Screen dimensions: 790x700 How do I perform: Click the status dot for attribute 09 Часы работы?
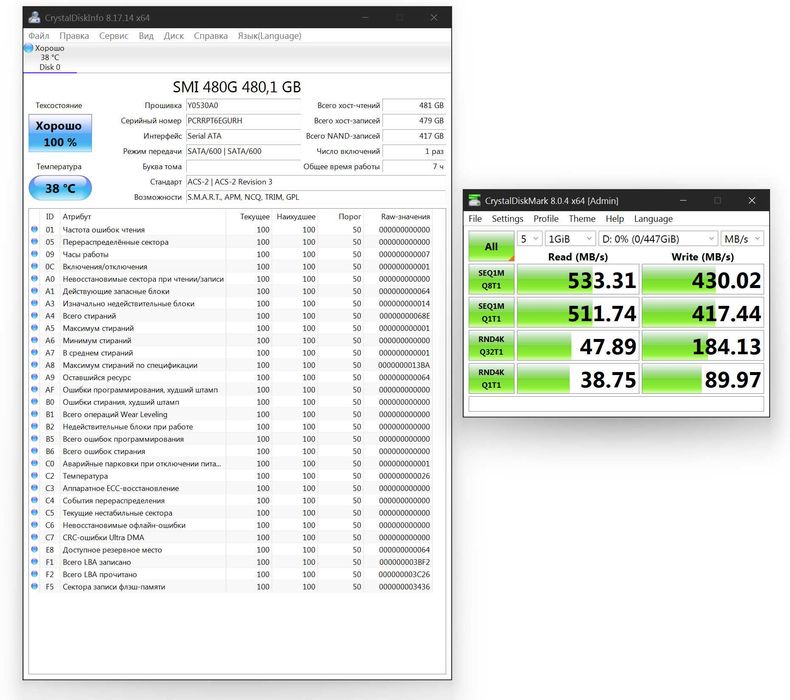coord(34,254)
